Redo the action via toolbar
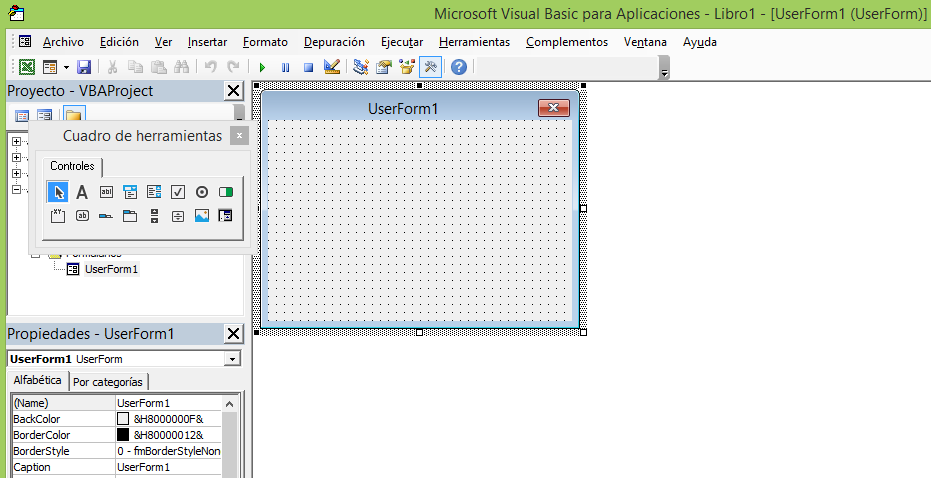The height and width of the screenshot is (478, 931). click(233, 67)
